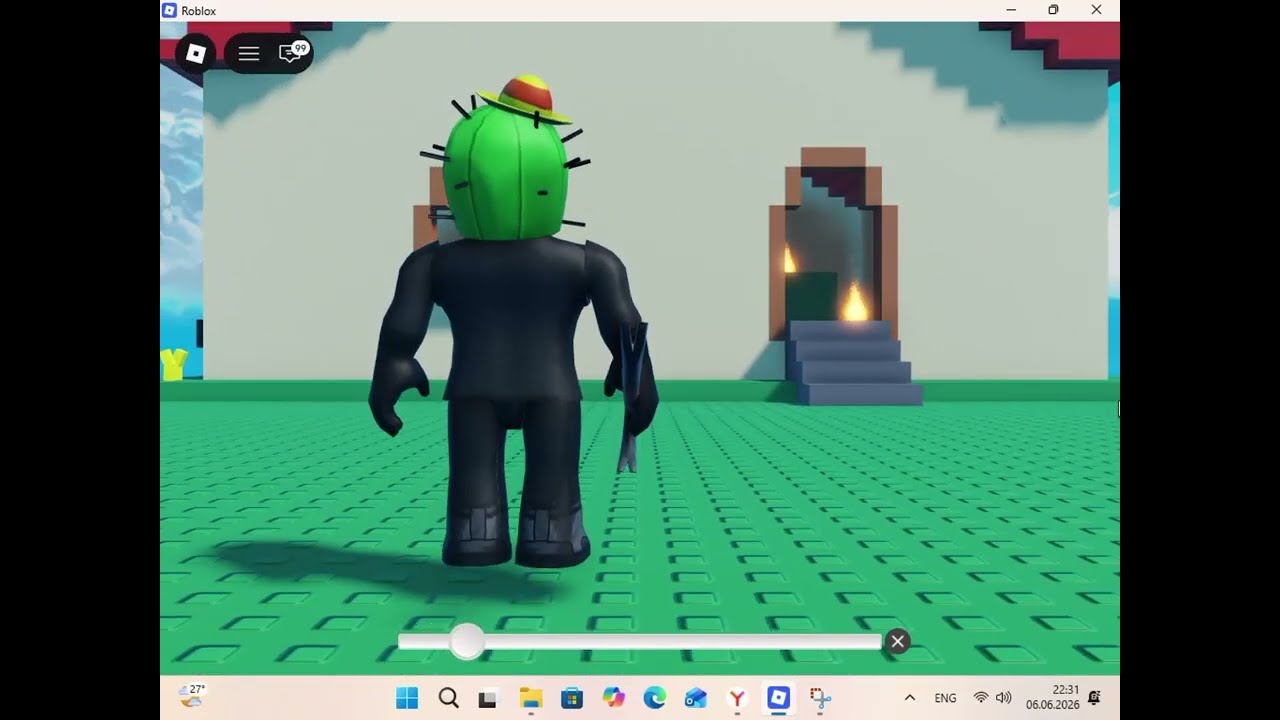Click the right end of the slider track
This screenshot has height=720, width=1280.
[x=876, y=642]
